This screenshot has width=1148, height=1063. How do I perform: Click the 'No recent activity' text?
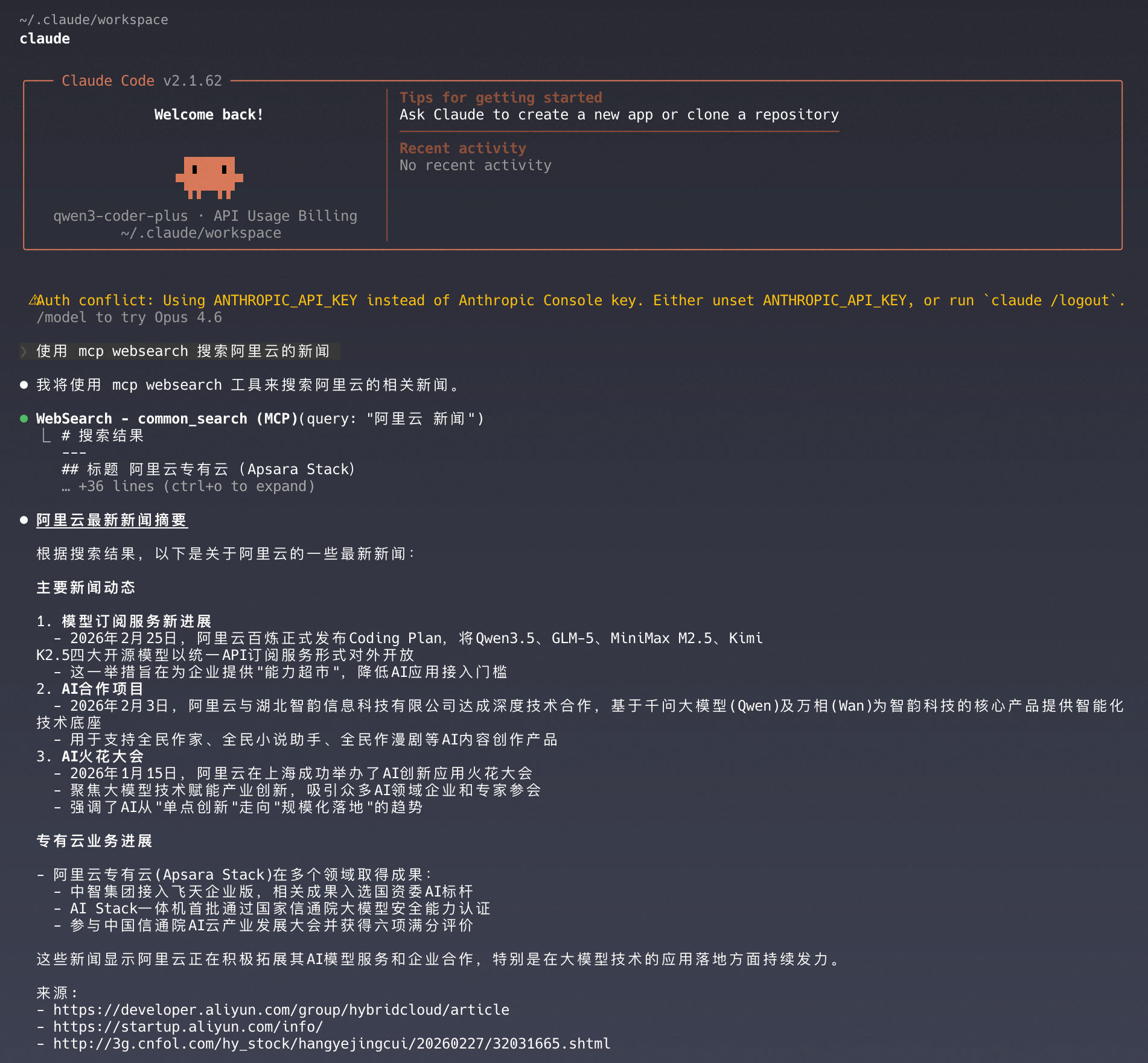[x=476, y=165]
